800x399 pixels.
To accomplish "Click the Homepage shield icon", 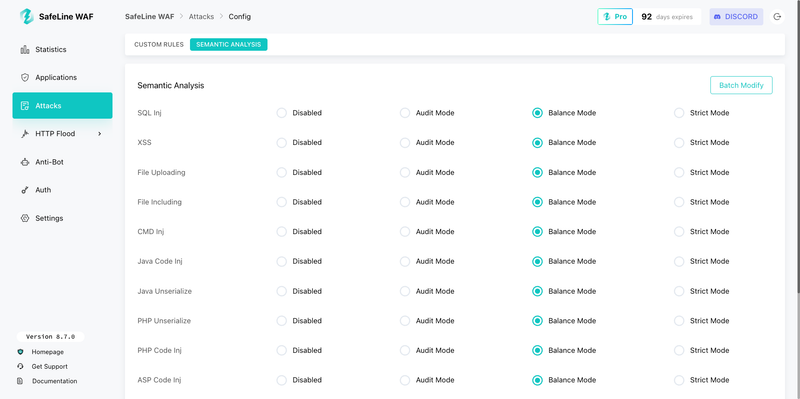I will point(20,352).
